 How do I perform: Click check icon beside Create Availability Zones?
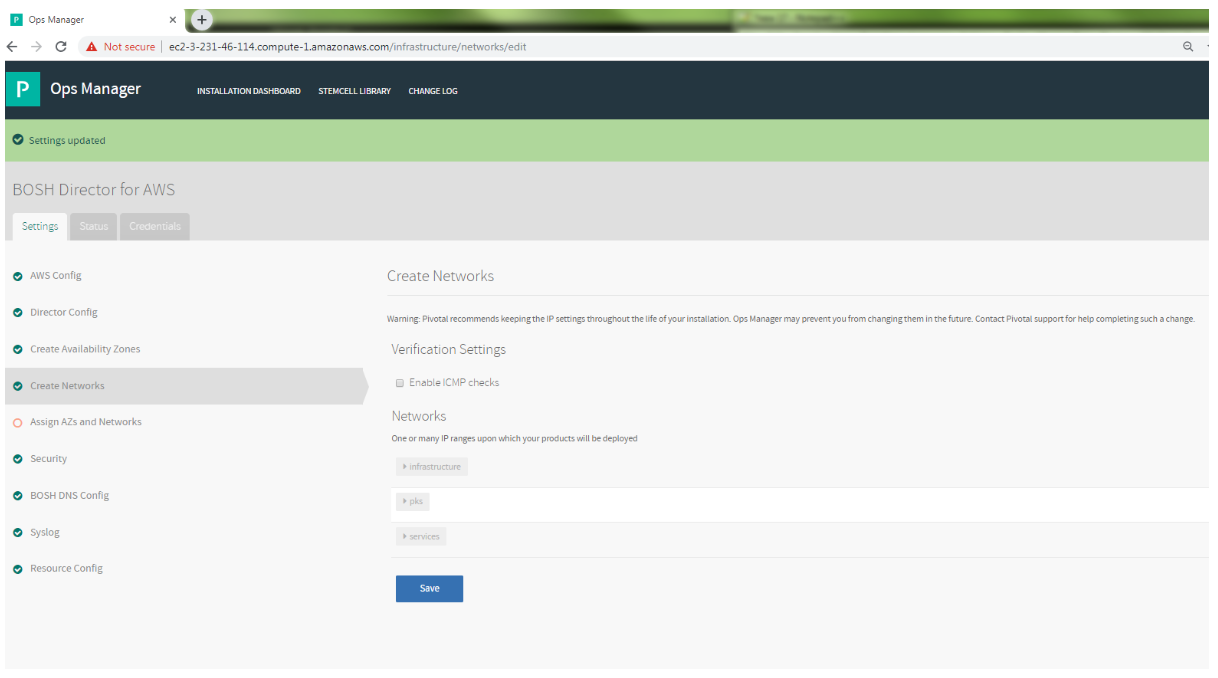pyautogui.click(x=18, y=349)
